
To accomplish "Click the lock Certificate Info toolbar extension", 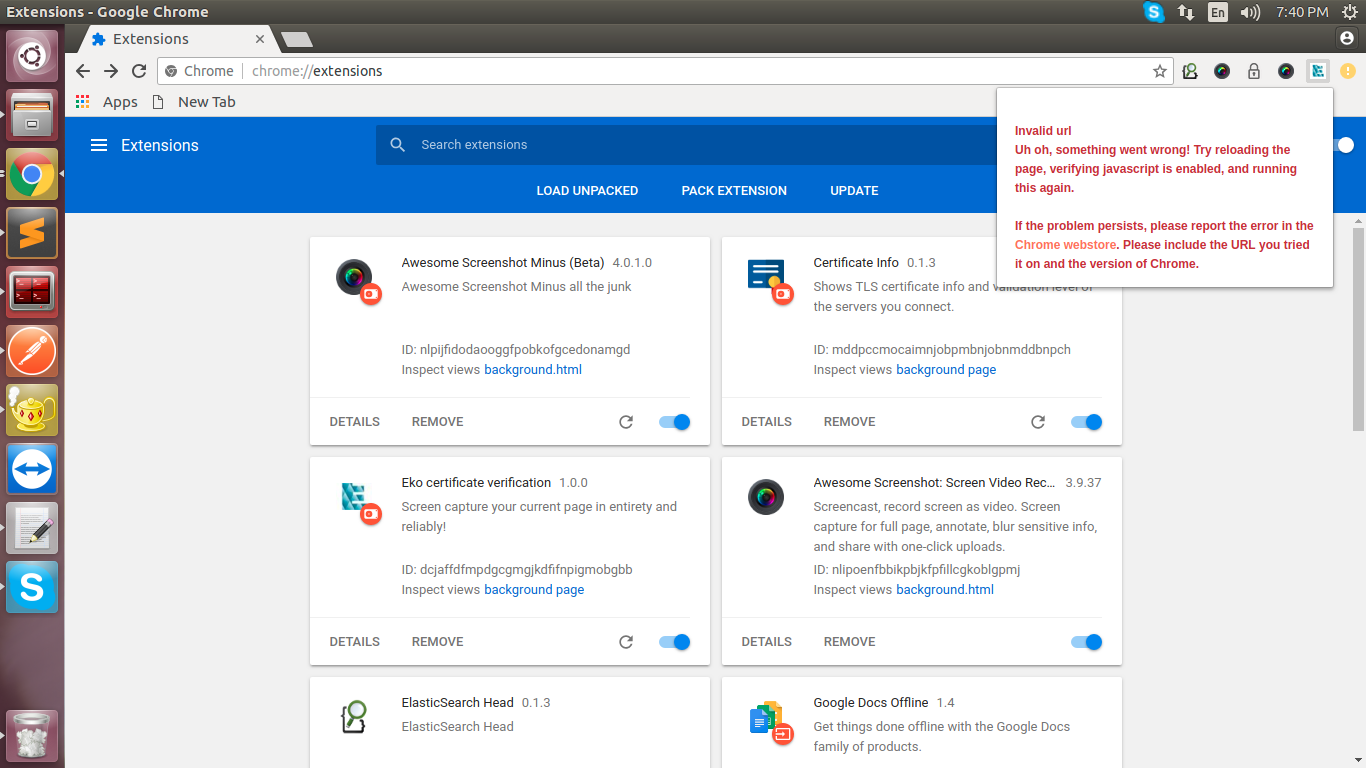I will (1254, 71).
